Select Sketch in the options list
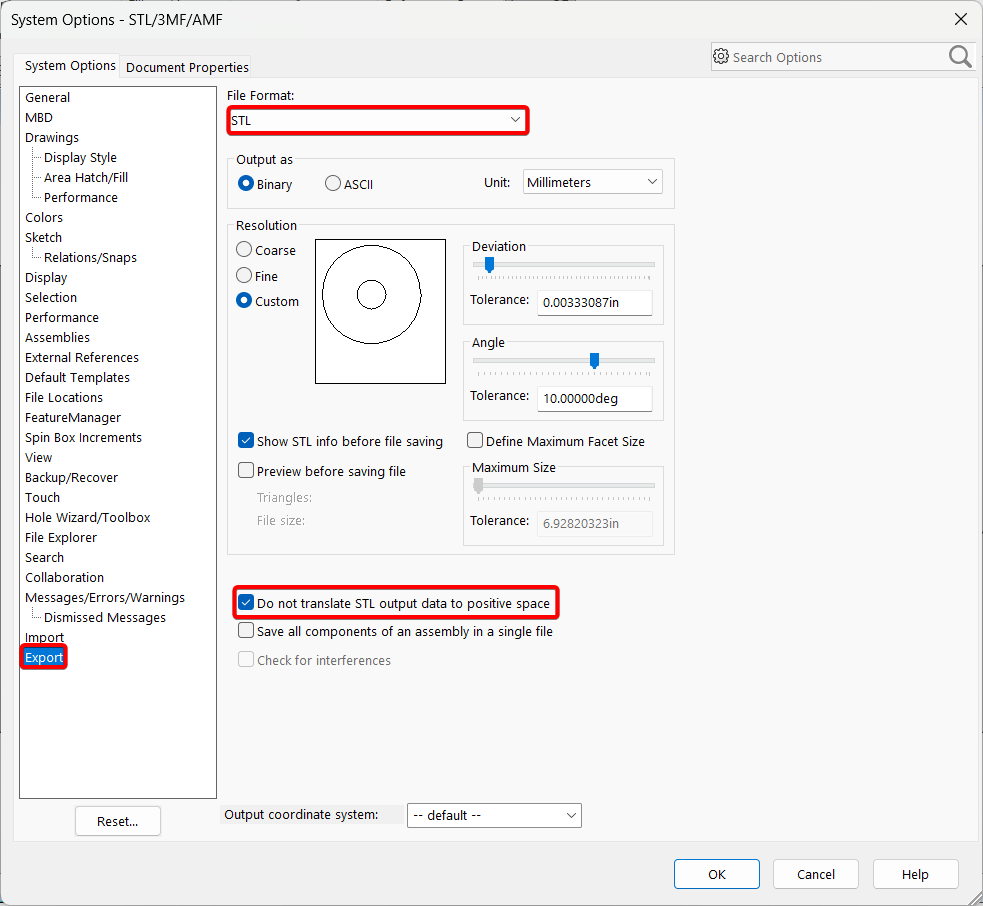This screenshot has height=906, width=983. tap(43, 238)
